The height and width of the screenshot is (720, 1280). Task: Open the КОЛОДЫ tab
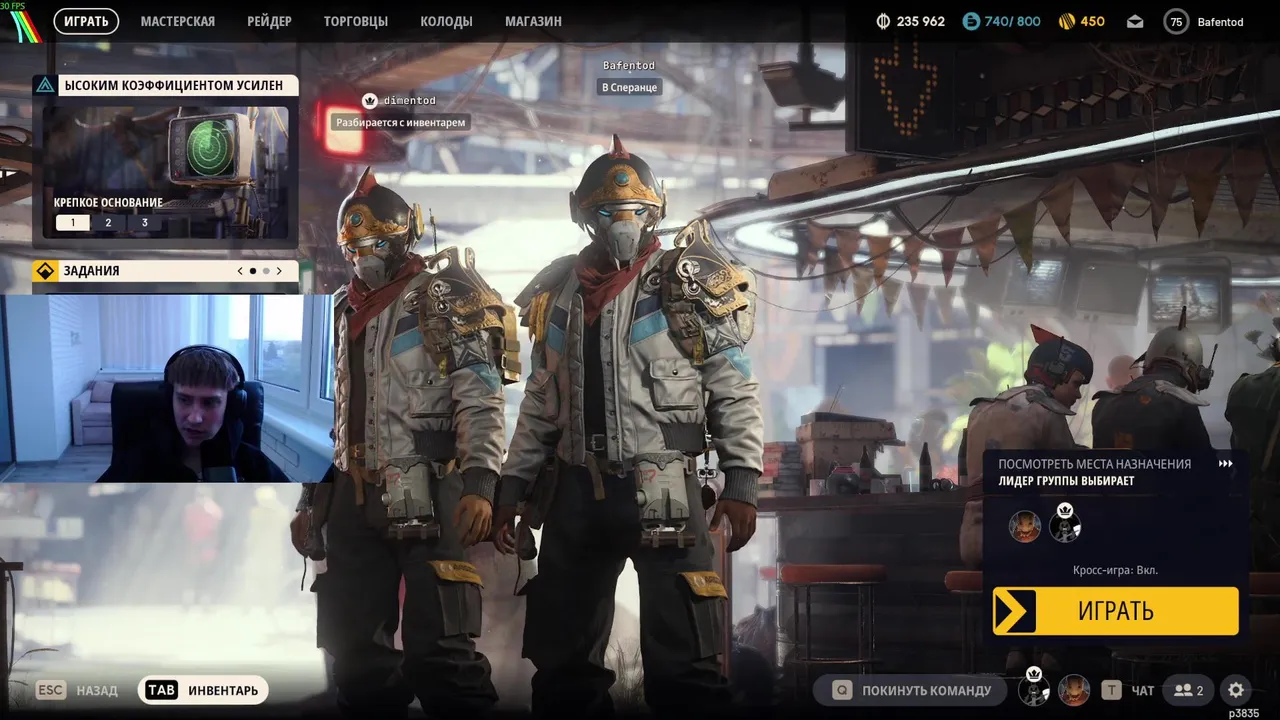[446, 21]
